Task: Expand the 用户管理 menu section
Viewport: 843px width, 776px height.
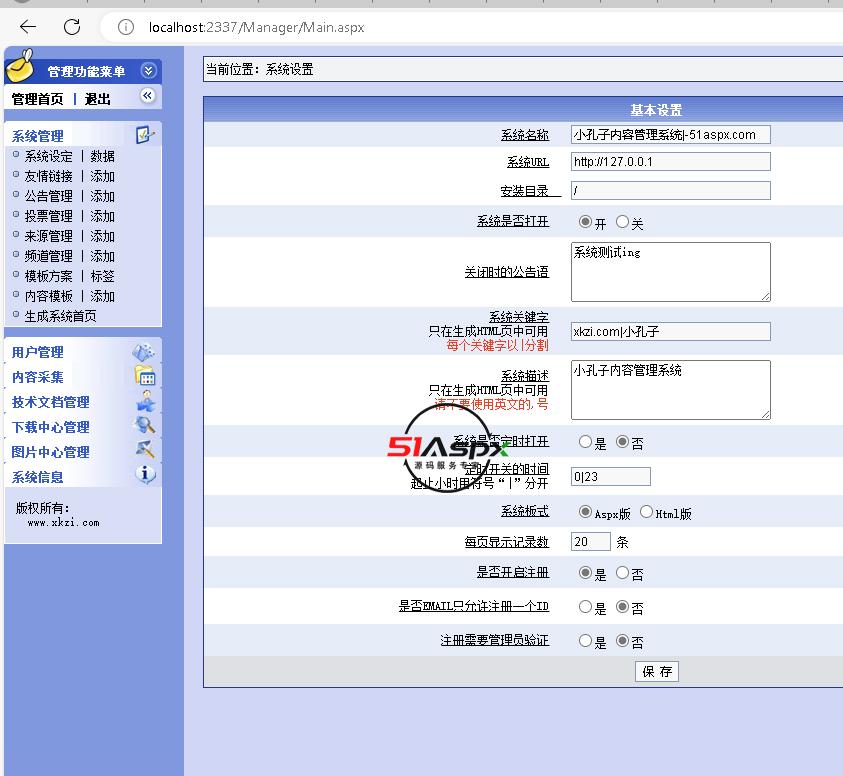Action: point(38,352)
